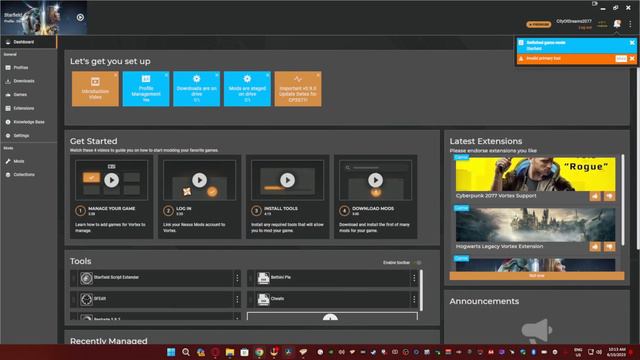Open Windows taskbar search

186,352
